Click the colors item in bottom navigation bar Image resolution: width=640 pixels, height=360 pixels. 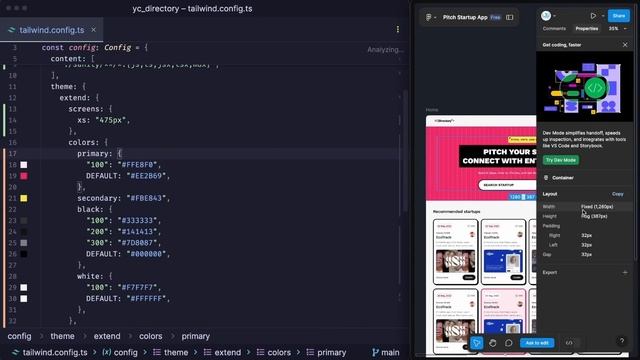pyautogui.click(x=274, y=352)
